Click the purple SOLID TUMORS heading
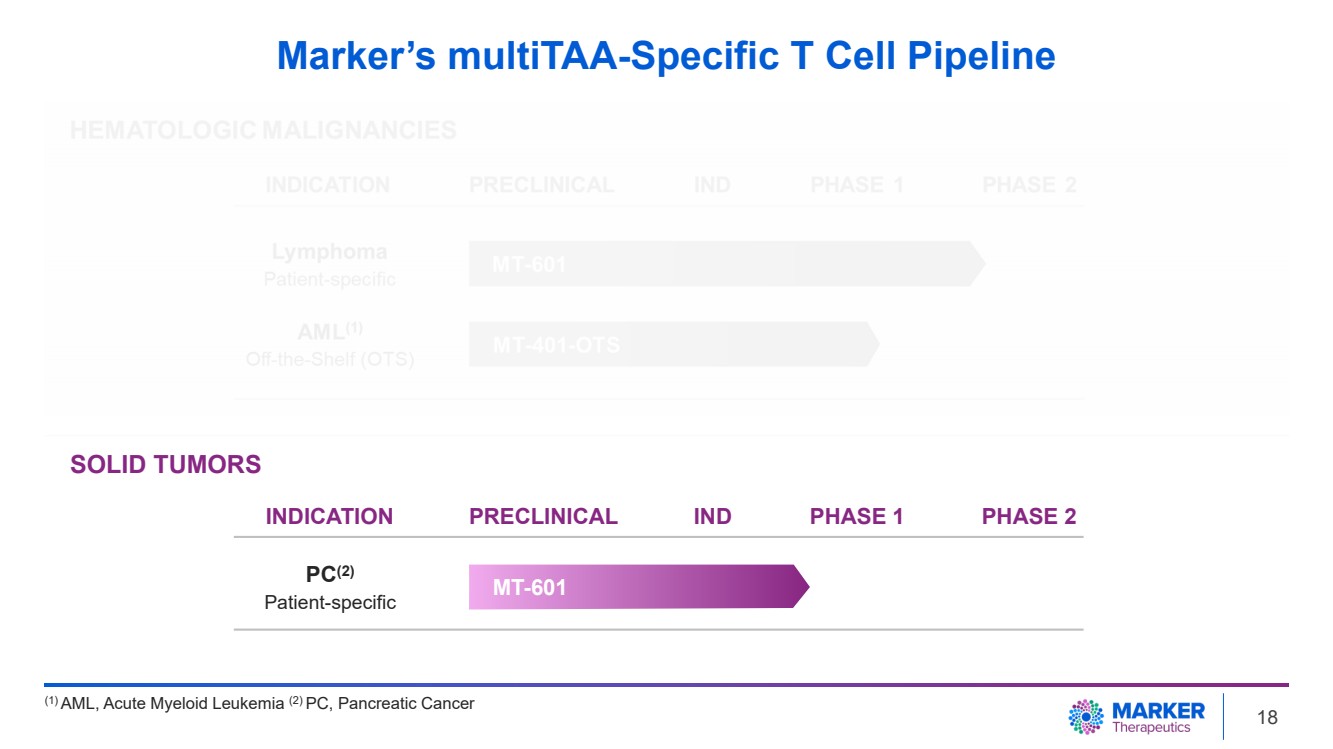1333x749 pixels. [165, 464]
